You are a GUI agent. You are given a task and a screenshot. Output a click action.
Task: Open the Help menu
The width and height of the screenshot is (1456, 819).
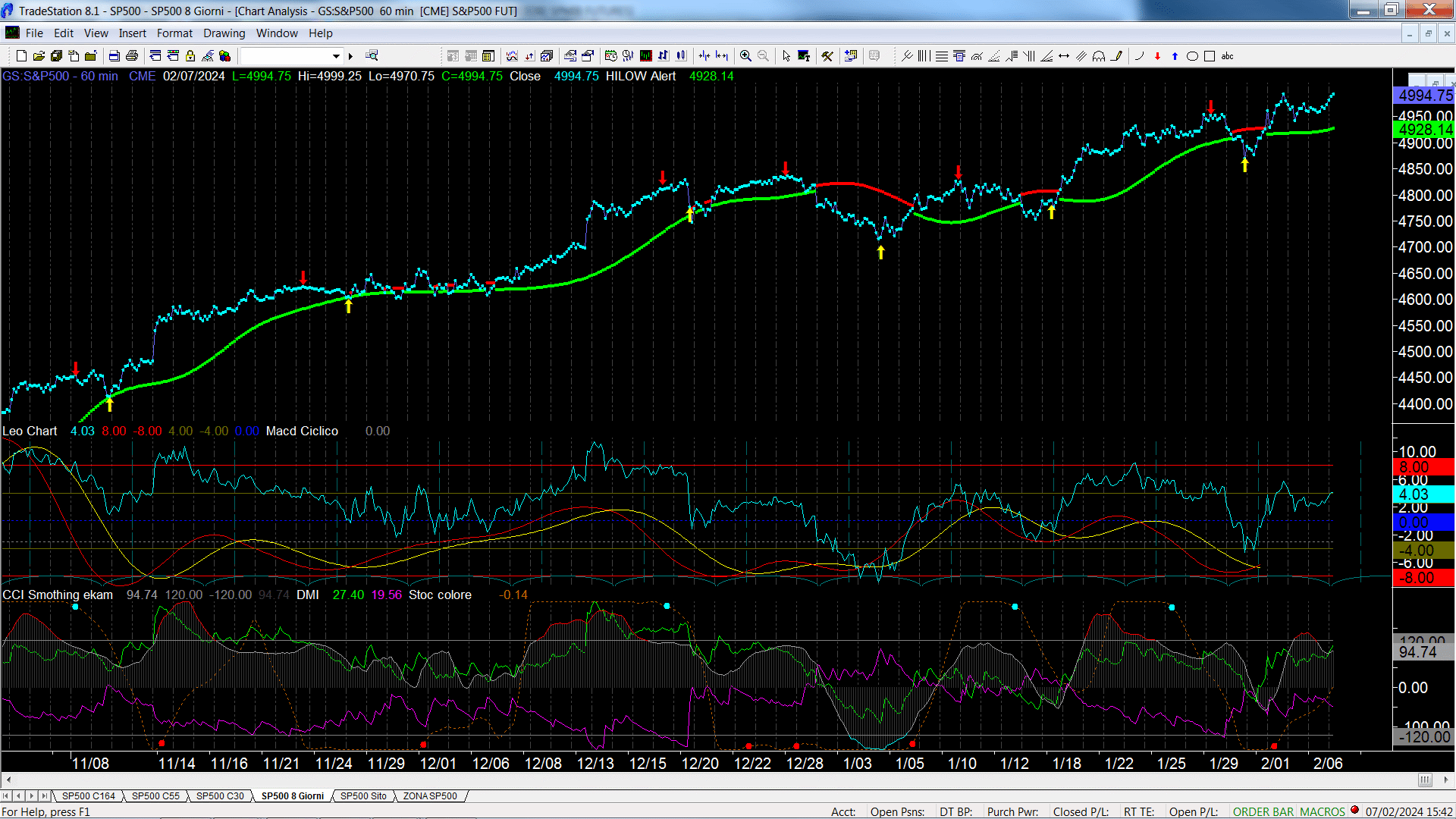pos(320,33)
